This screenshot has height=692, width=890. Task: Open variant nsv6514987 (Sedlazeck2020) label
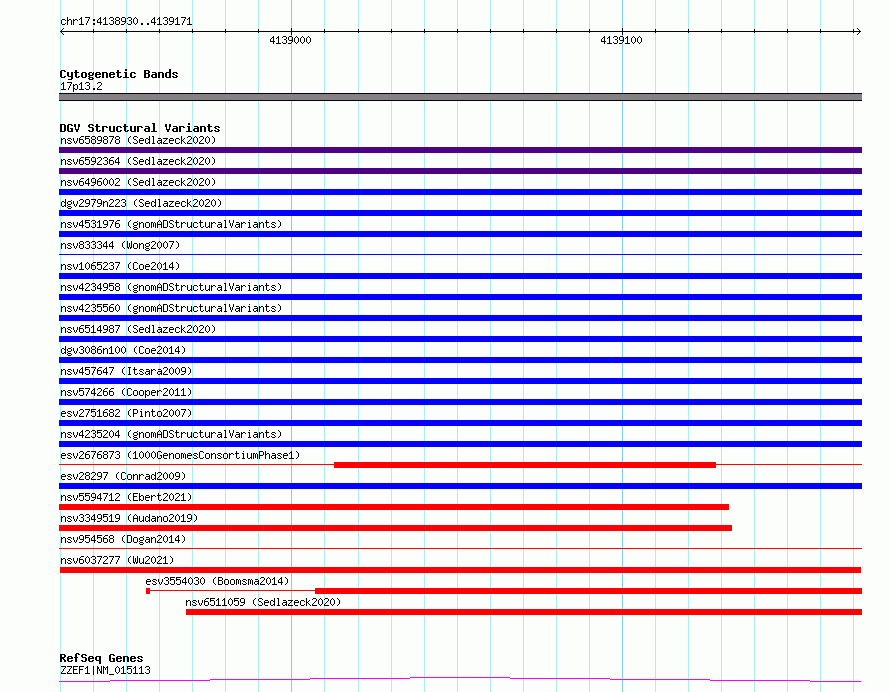(138, 329)
